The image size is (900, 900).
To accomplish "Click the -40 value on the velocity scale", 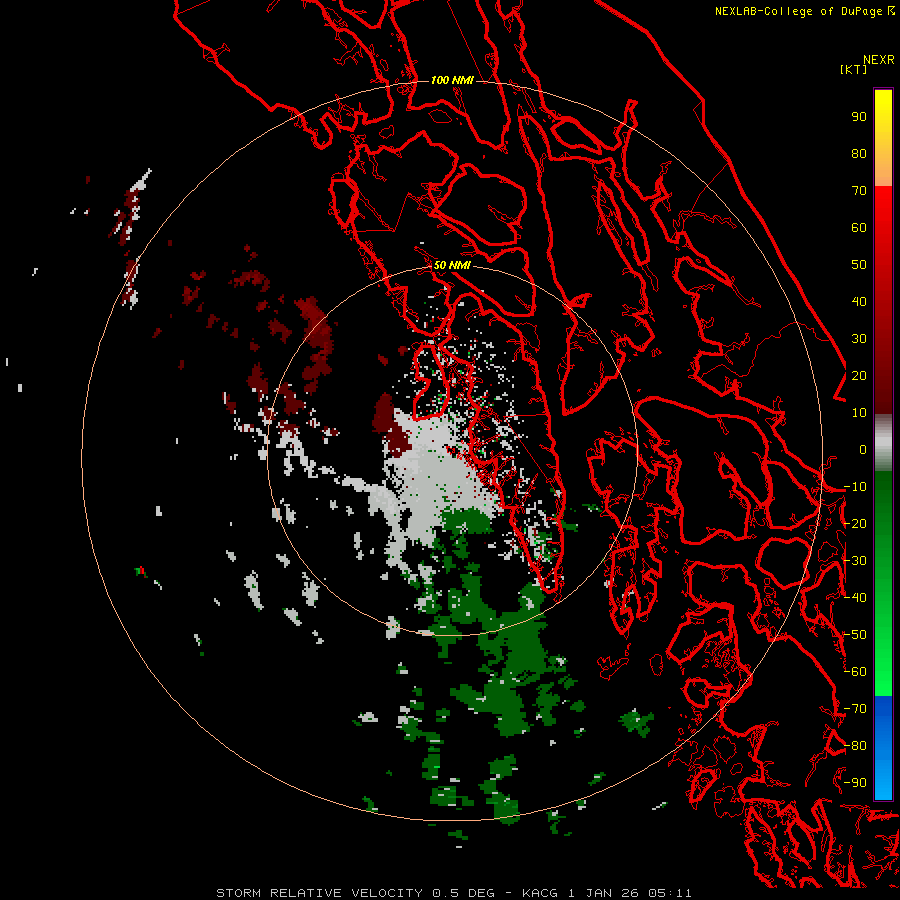I will click(x=855, y=598).
